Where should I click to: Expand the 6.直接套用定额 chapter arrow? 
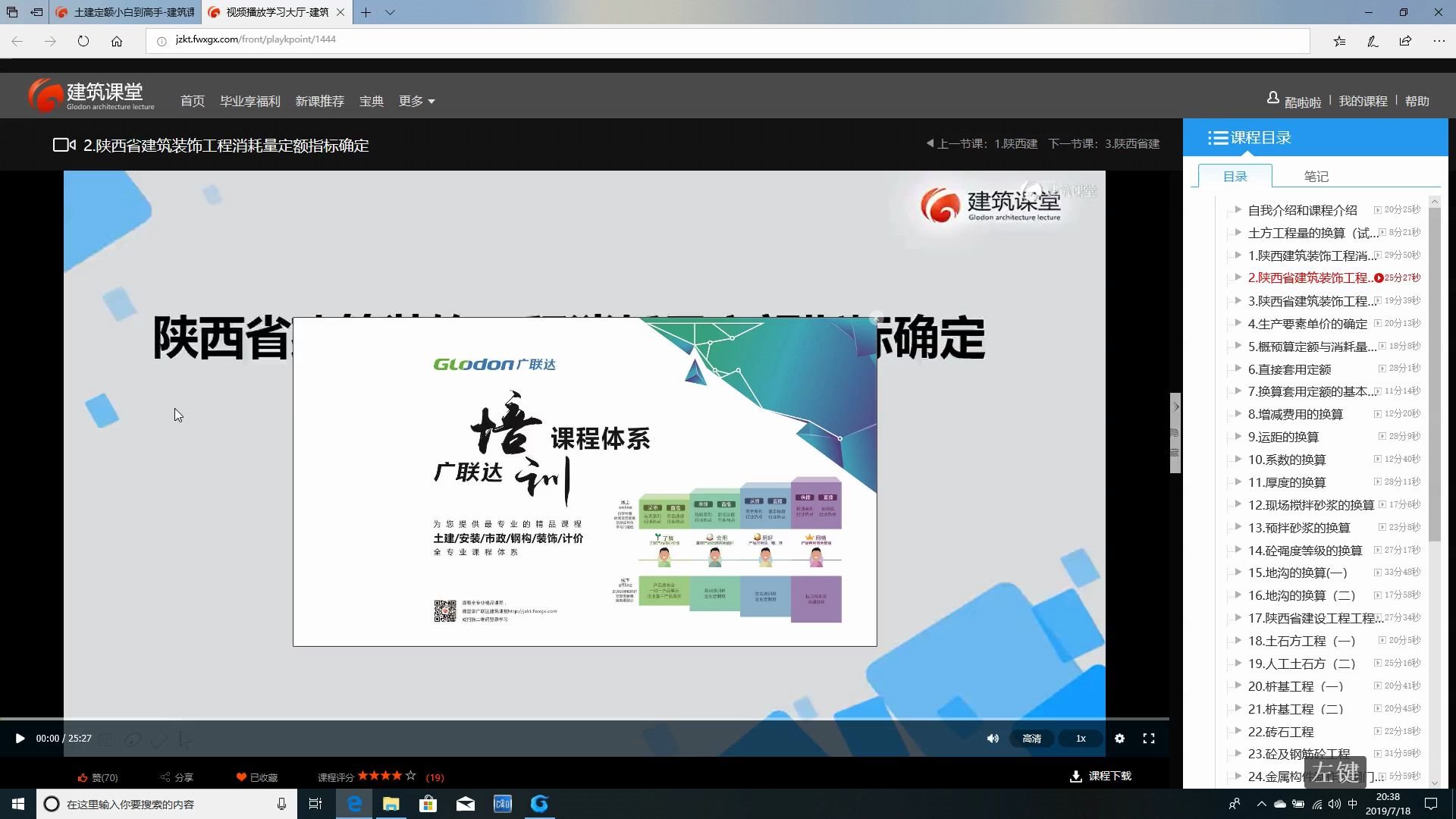coord(1238,369)
